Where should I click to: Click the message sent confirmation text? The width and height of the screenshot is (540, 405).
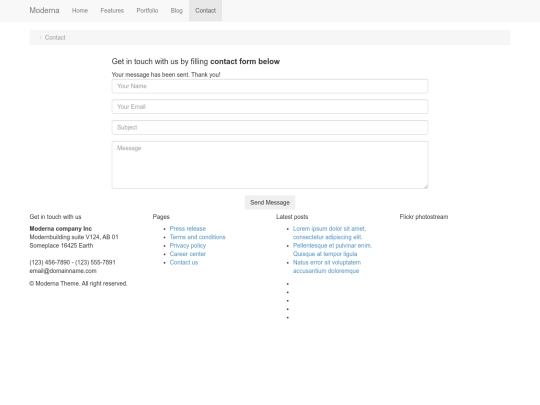166,74
